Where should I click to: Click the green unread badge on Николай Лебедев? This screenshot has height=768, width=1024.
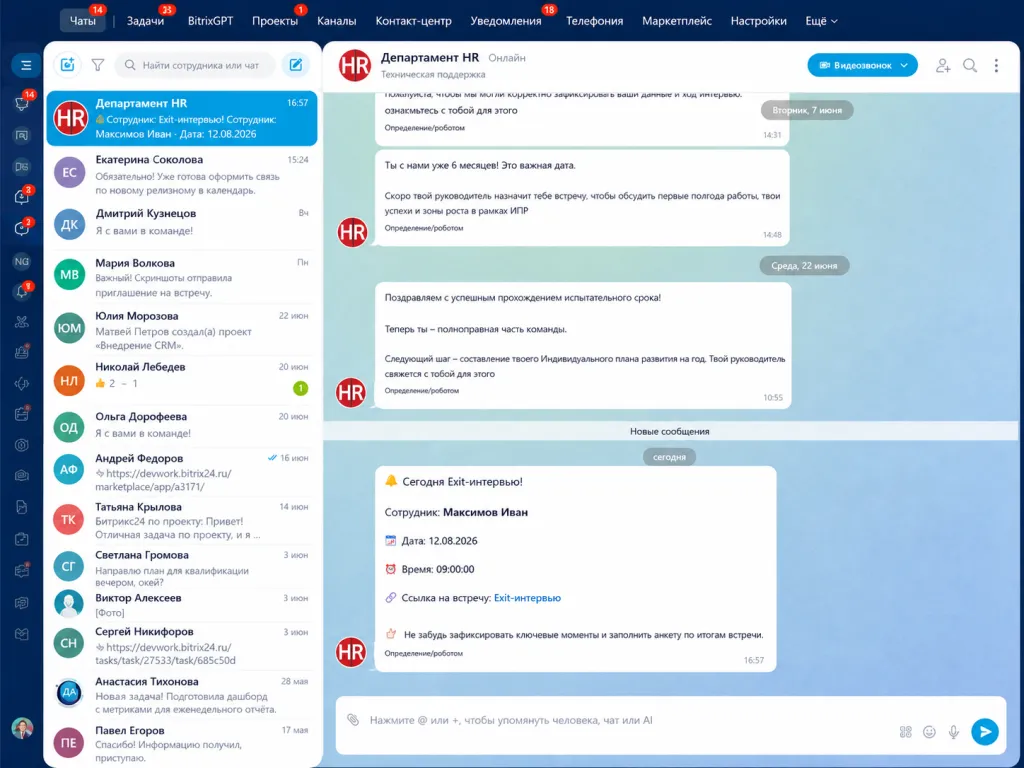coord(300,389)
